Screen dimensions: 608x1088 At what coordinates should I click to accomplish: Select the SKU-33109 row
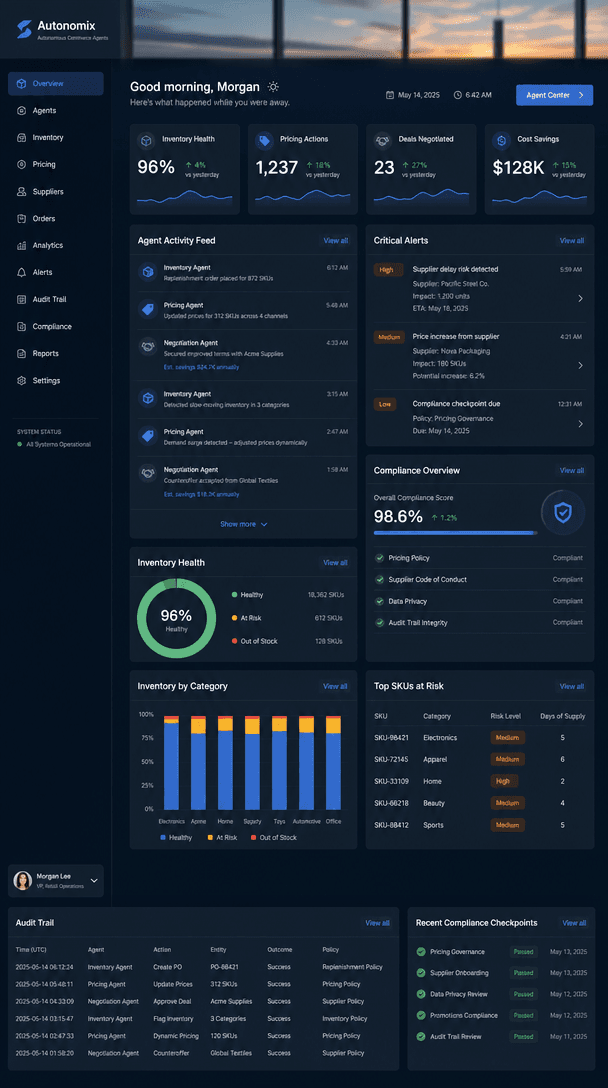(480, 781)
